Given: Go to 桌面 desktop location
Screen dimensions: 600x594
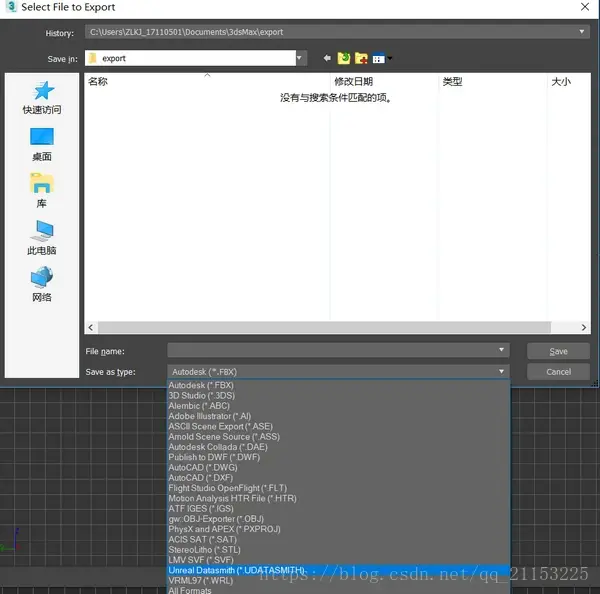Looking at the screenshot, I should coord(42,144).
